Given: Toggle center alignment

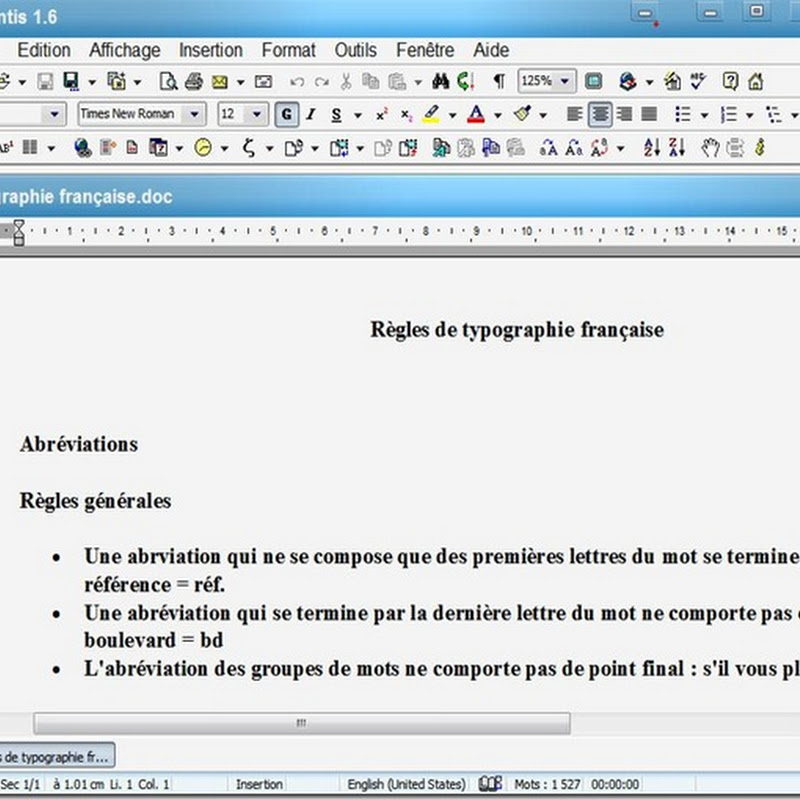Looking at the screenshot, I should click(600, 114).
